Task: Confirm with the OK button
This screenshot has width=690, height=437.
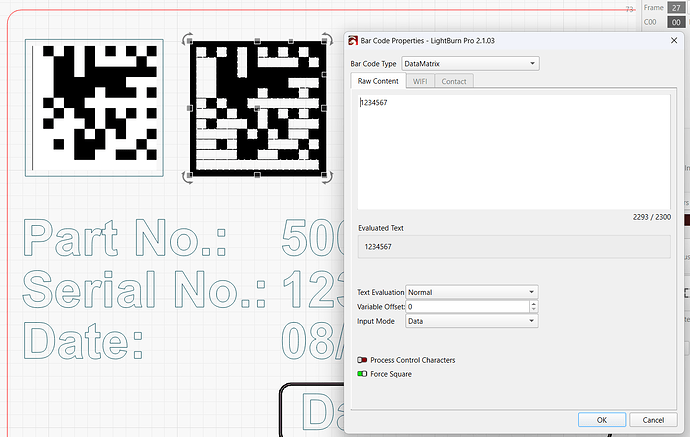Action: (602, 420)
